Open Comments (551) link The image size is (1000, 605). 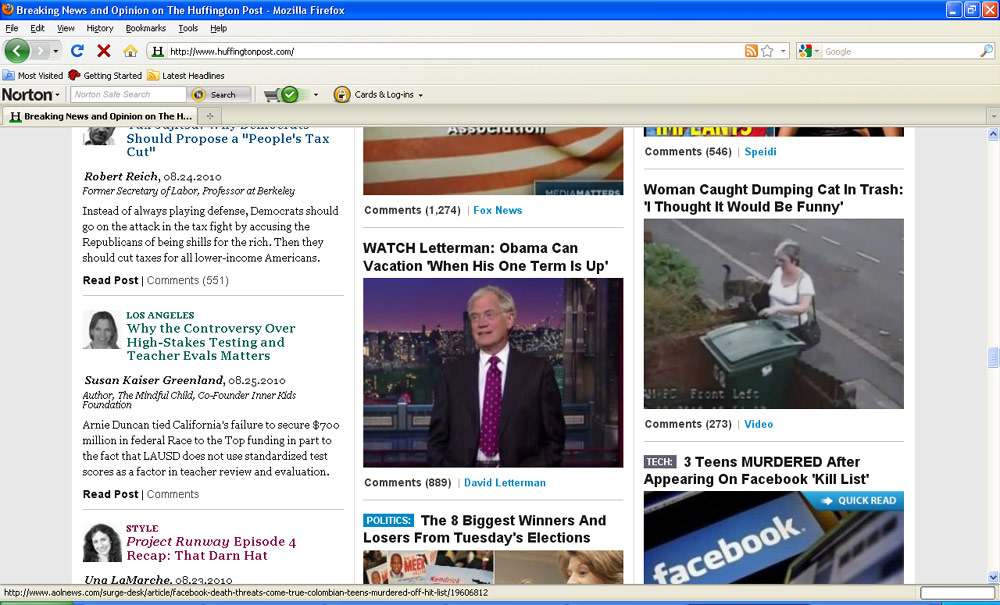point(188,281)
